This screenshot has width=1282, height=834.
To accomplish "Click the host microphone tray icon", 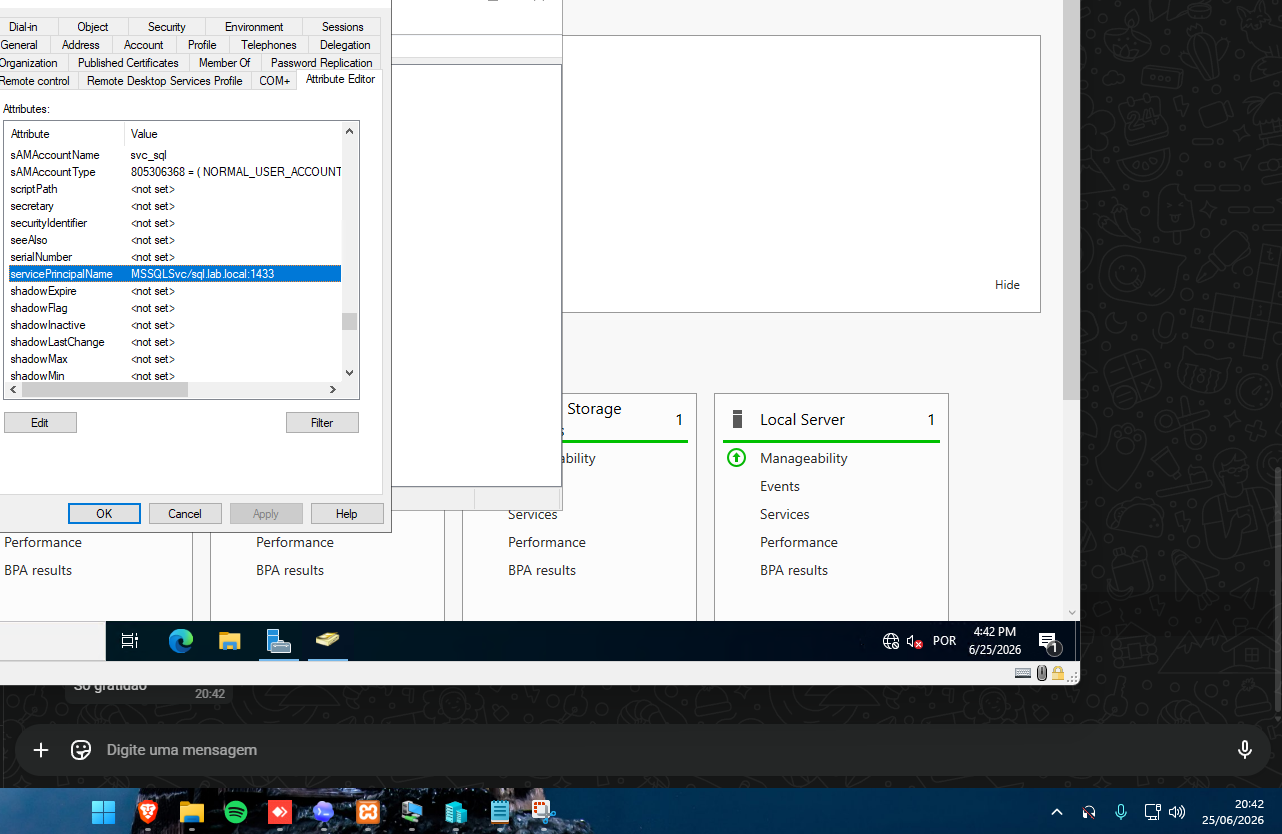I will pyautogui.click(x=1121, y=811).
